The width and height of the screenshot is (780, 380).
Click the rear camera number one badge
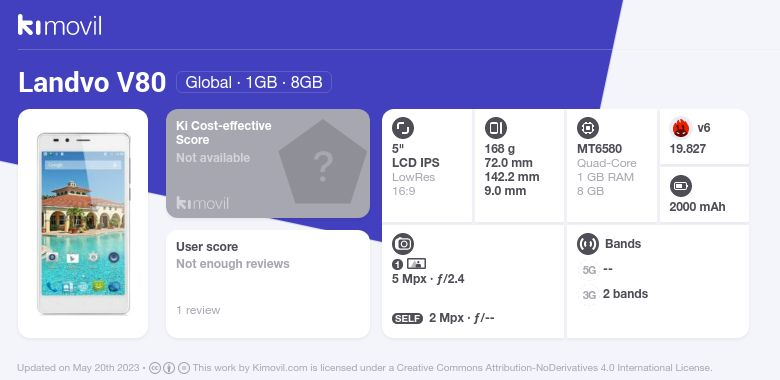[397, 265]
